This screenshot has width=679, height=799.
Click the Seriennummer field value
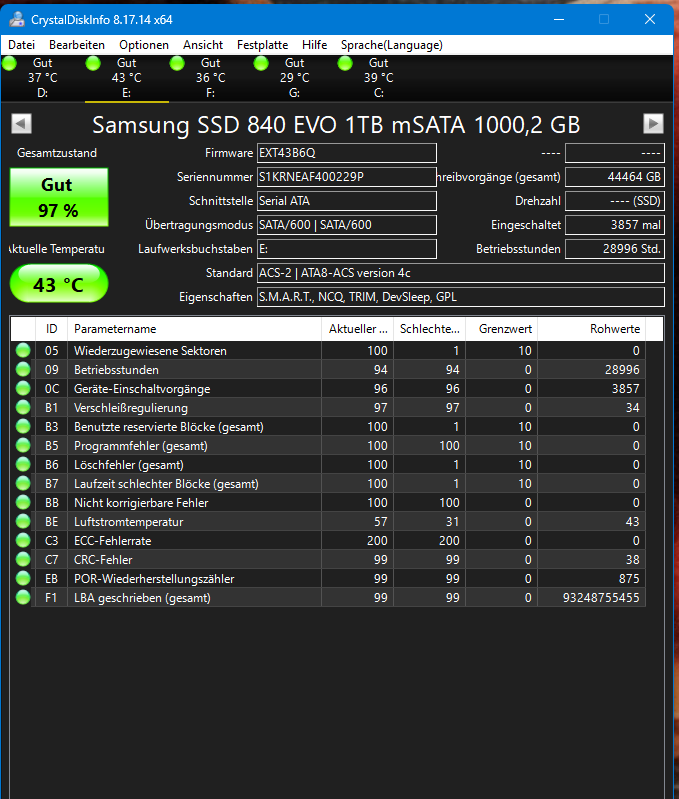[347, 177]
